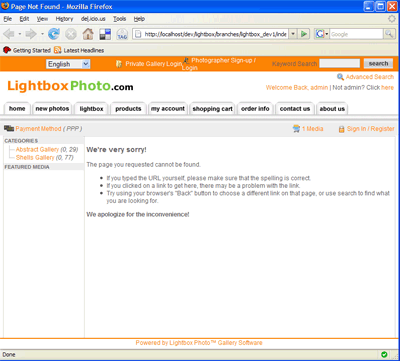
Task: Open the del.icio.us menu
Action: [x=93, y=19]
